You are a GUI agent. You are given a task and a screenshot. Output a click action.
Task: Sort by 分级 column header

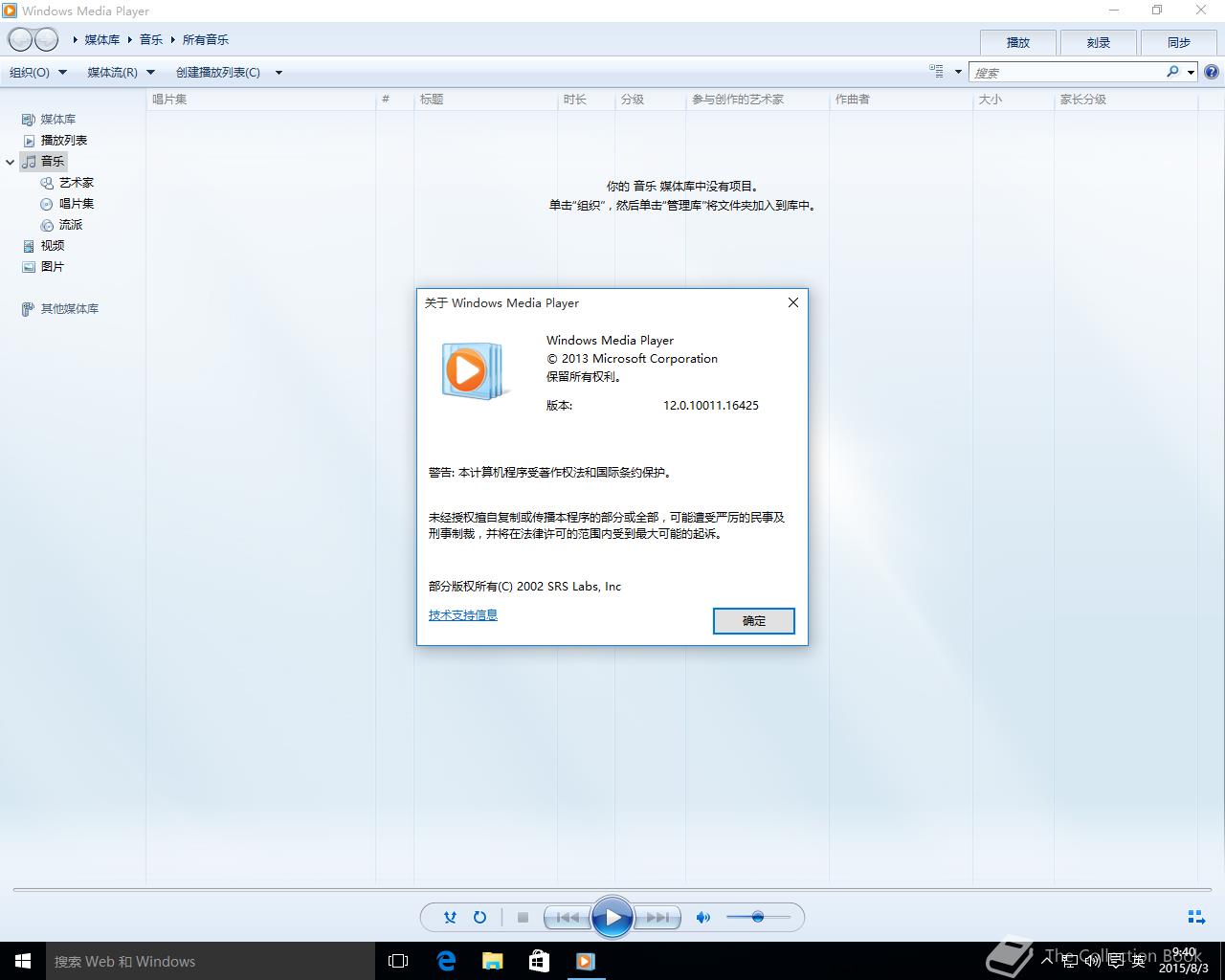650,100
